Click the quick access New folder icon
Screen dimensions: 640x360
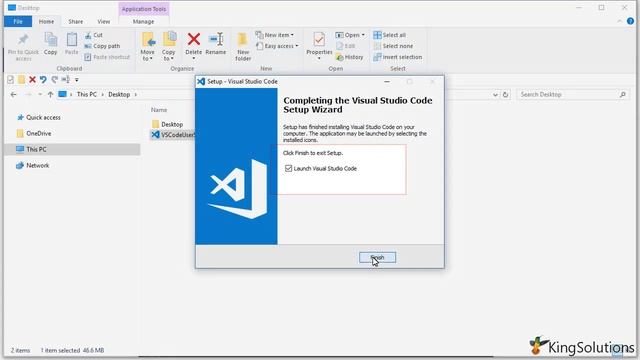tap(21, 80)
